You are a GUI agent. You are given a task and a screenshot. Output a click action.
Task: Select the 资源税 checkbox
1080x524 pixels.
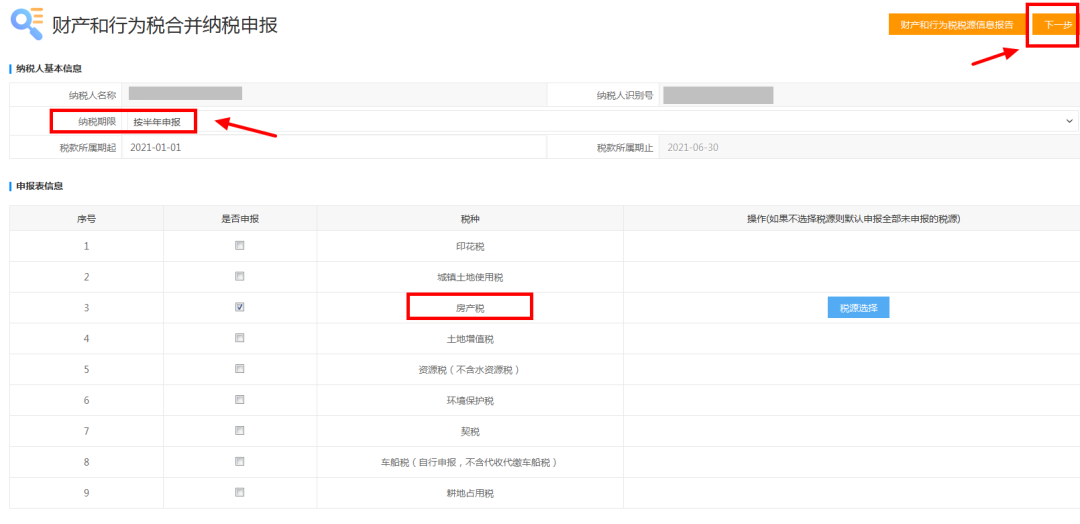[x=240, y=369]
